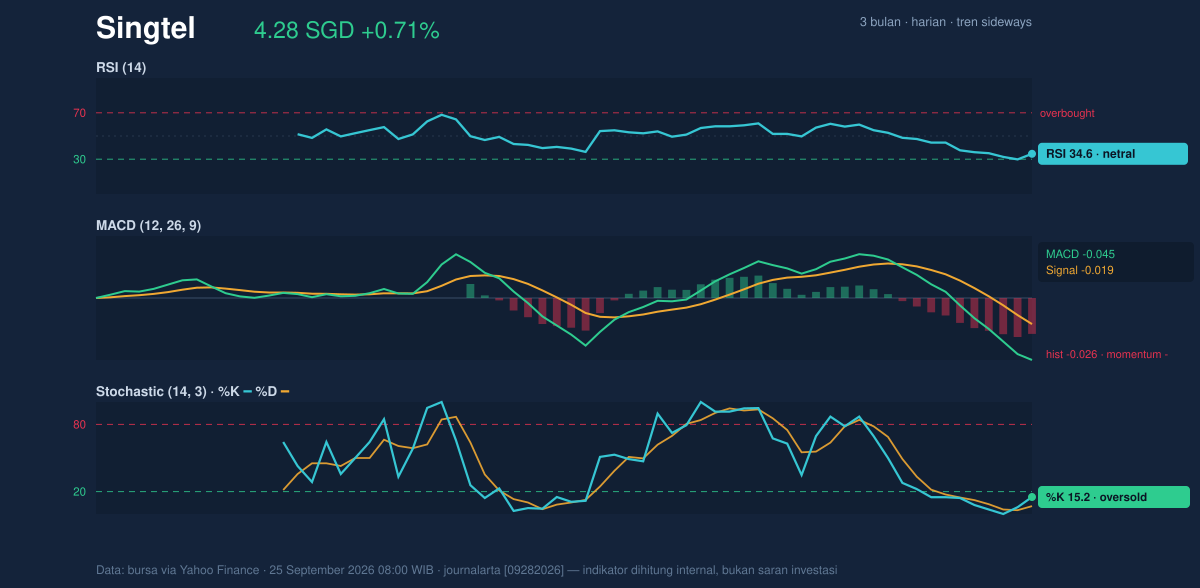Click the Signal -0.019 legend value
This screenshot has height=588, width=1200.
point(1080,270)
